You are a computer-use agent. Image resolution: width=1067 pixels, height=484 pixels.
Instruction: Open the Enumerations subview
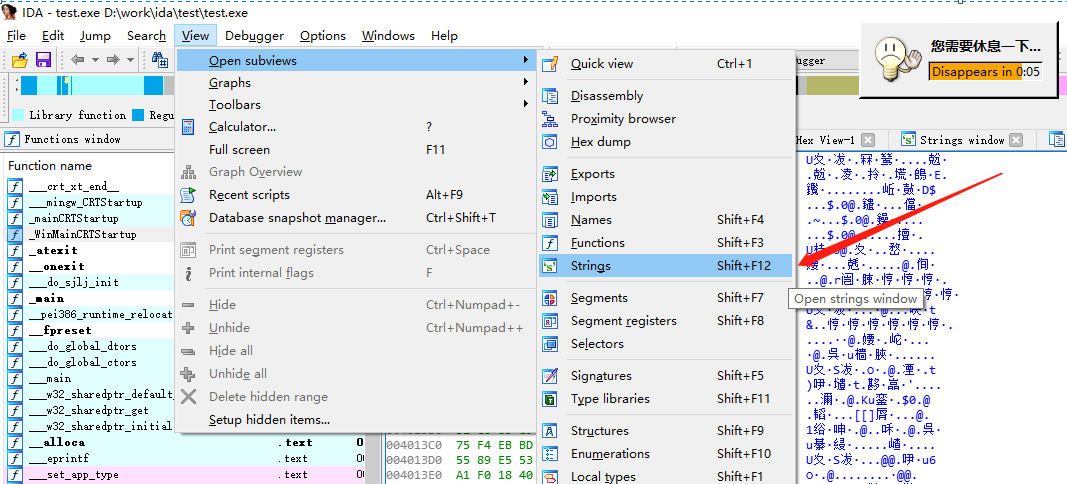pyautogui.click(x=666, y=453)
